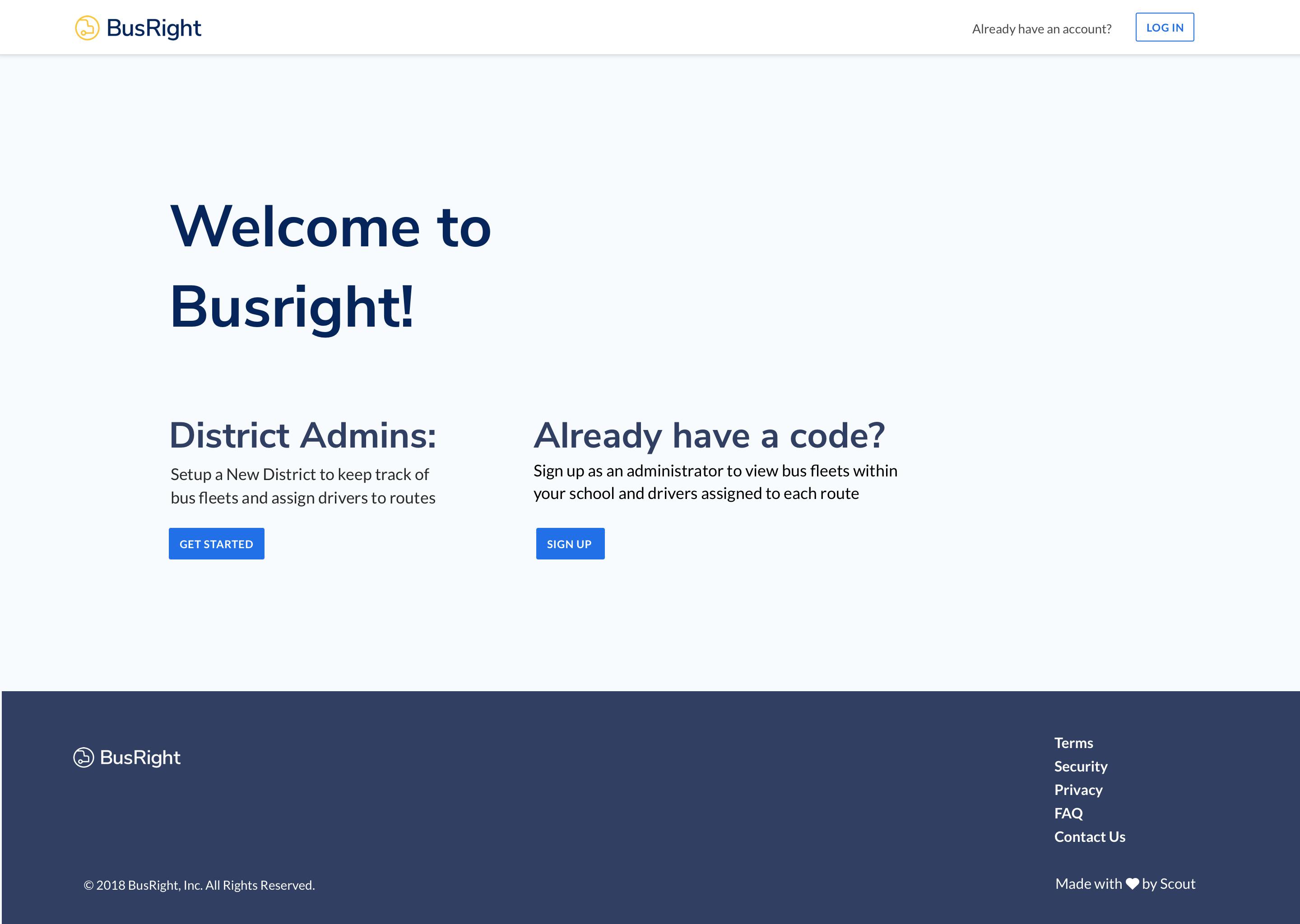Open the Privacy link in footer

[1078, 790]
